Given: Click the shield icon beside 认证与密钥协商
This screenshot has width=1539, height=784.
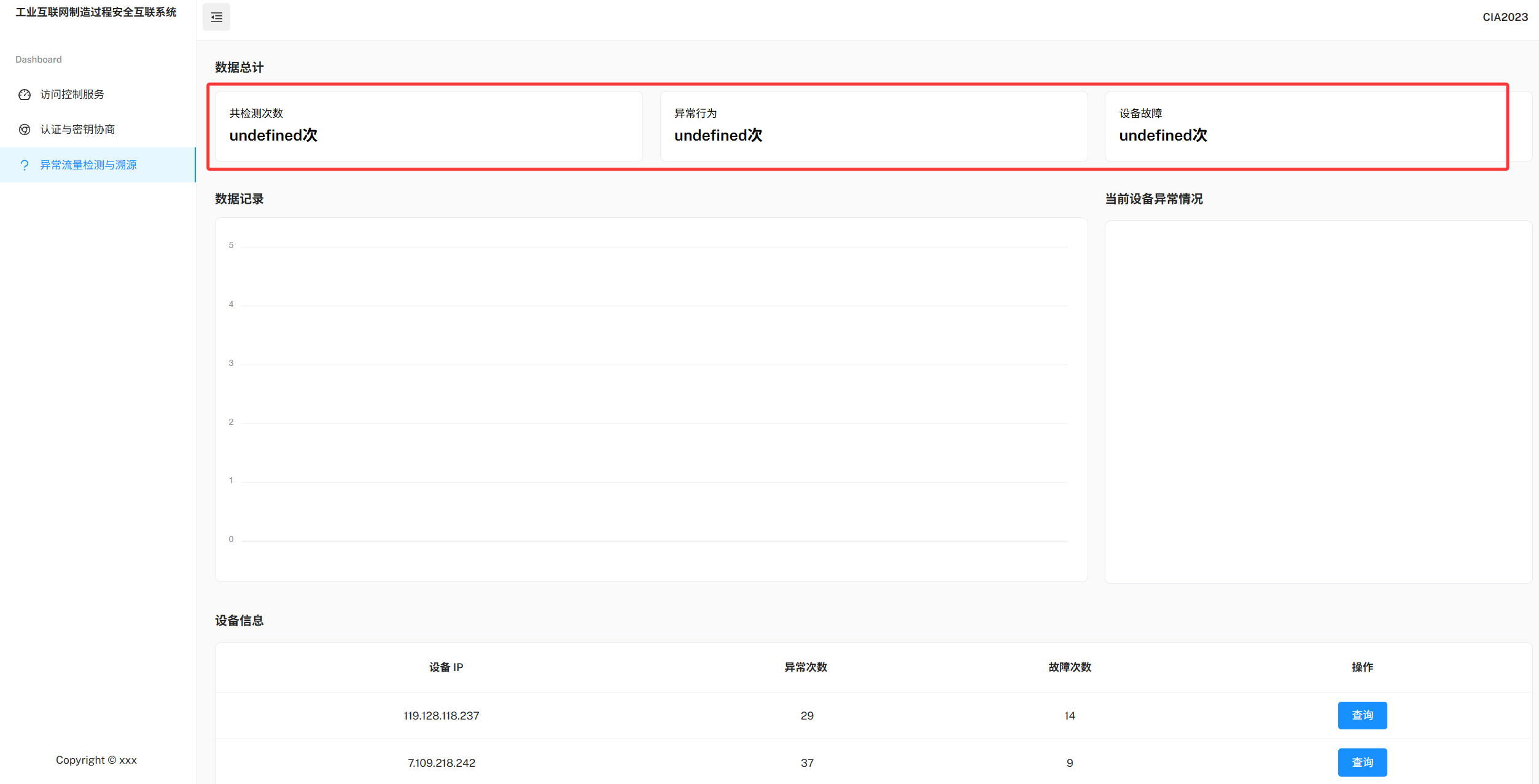Looking at the screenshot, I should [25, 130].
